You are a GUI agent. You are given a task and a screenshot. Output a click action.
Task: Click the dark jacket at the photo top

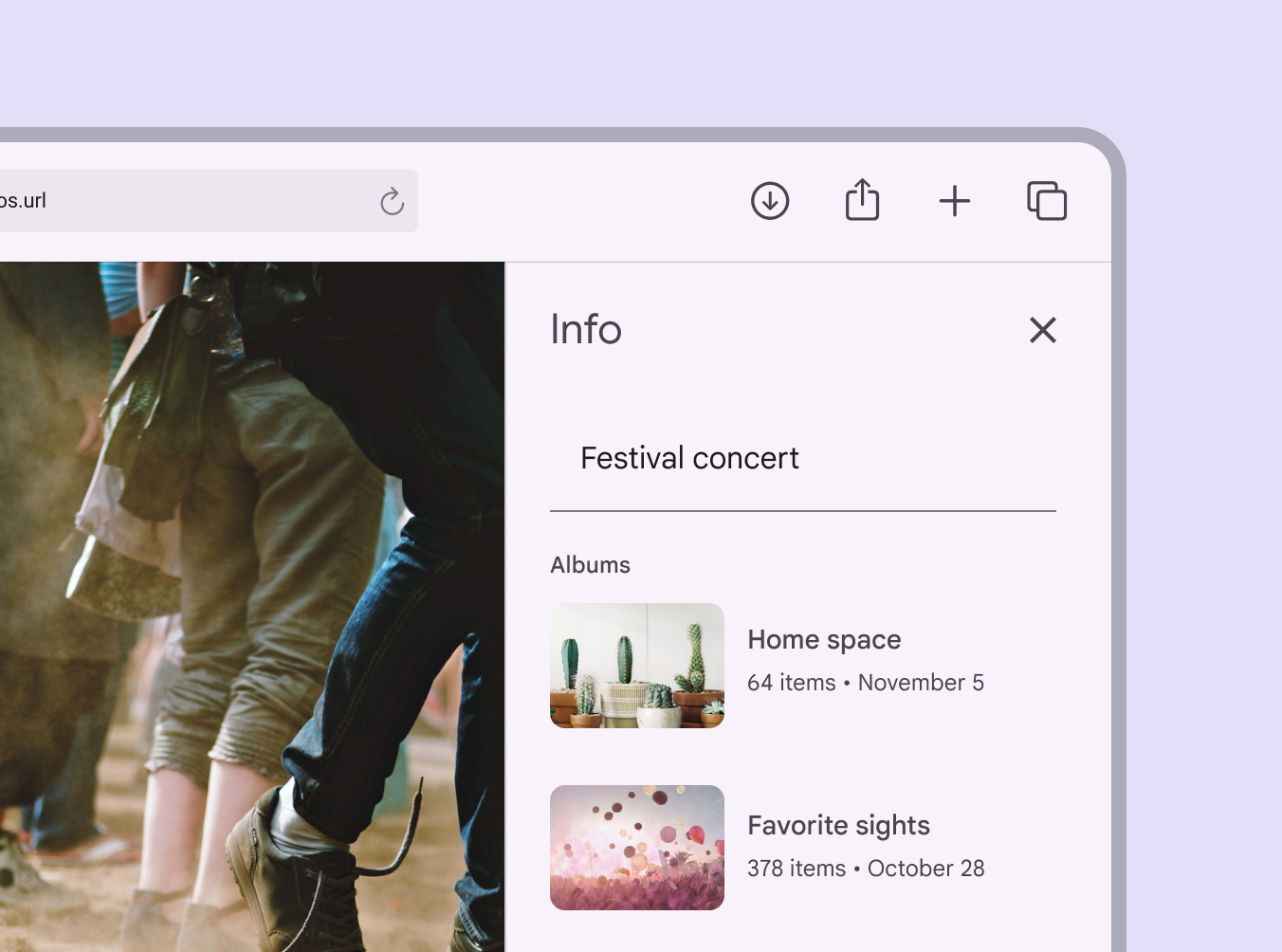pos(379,332)
